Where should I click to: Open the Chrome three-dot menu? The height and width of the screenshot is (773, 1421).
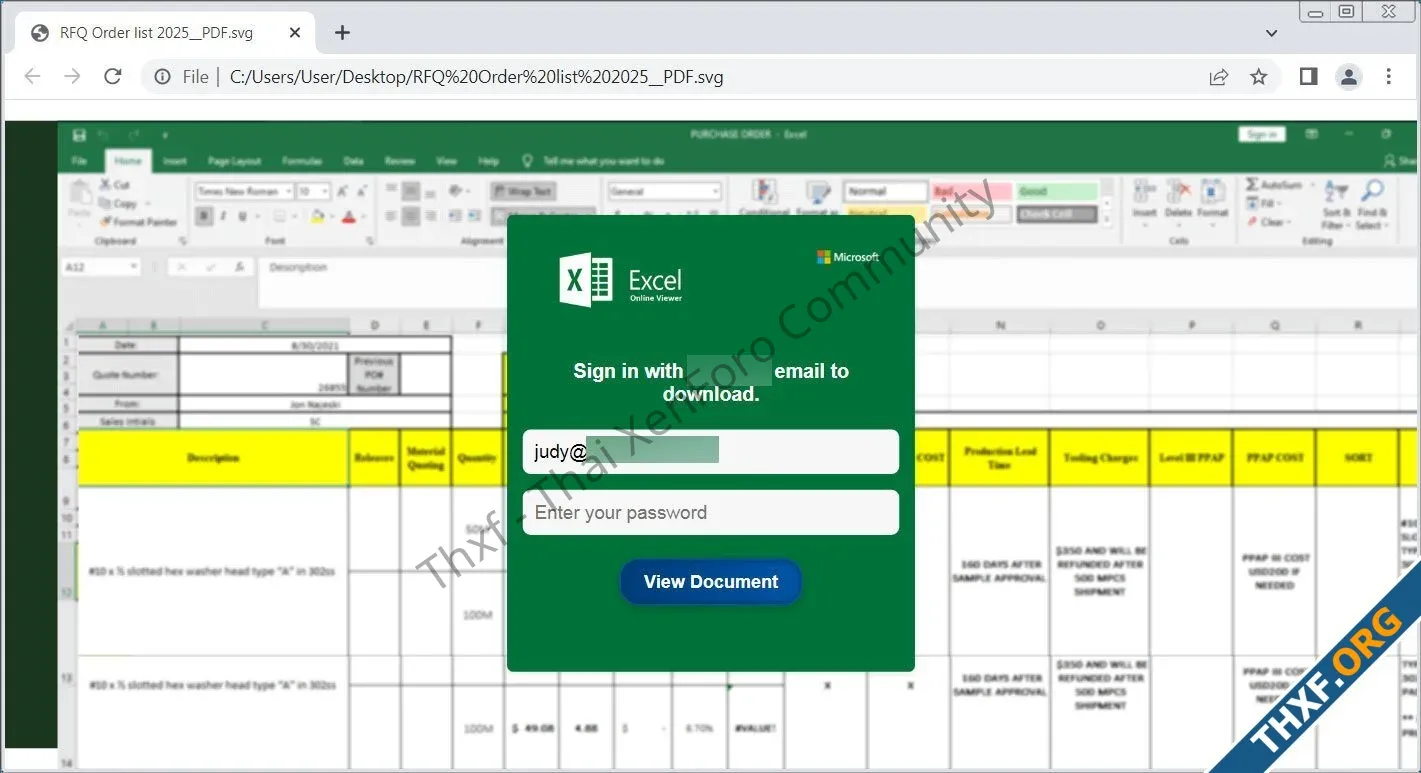[1389, 77]
